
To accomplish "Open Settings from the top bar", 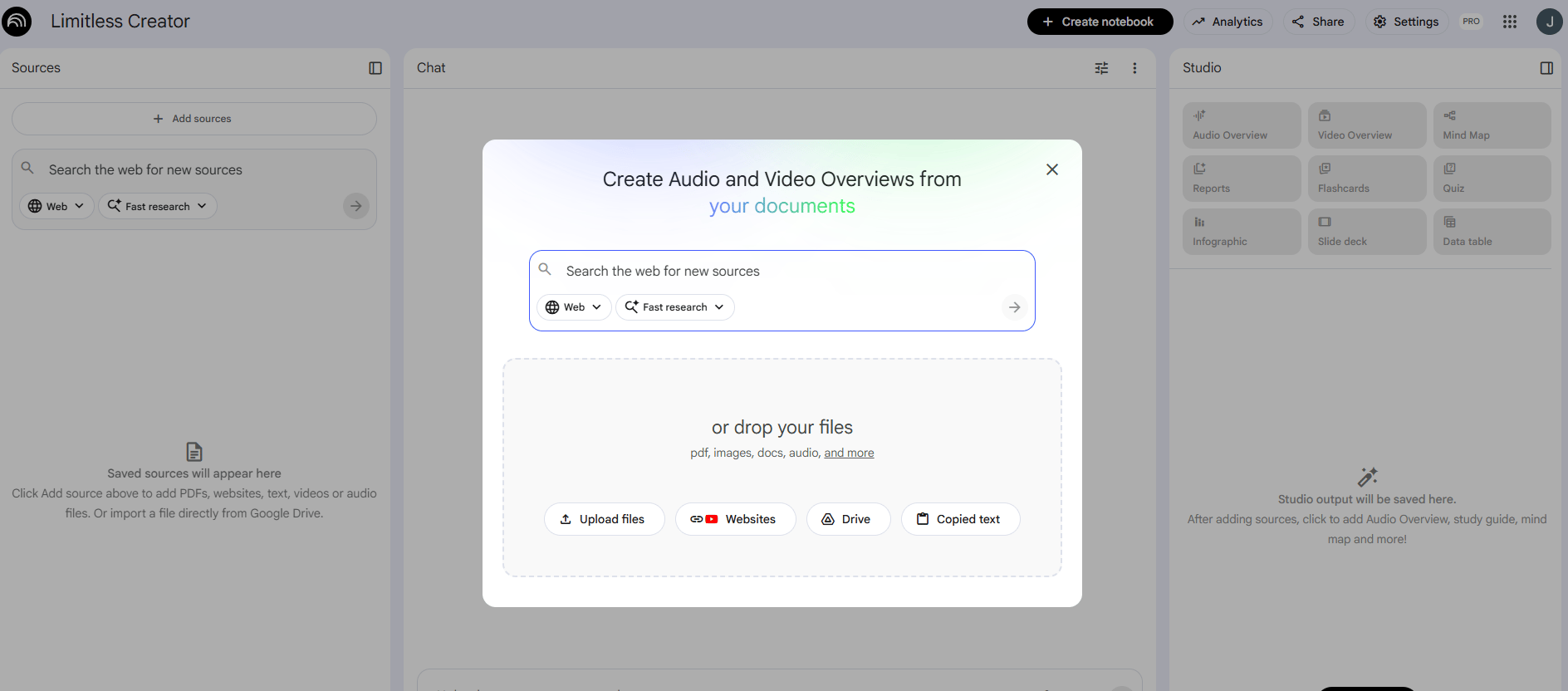I will click(1406, 22).
